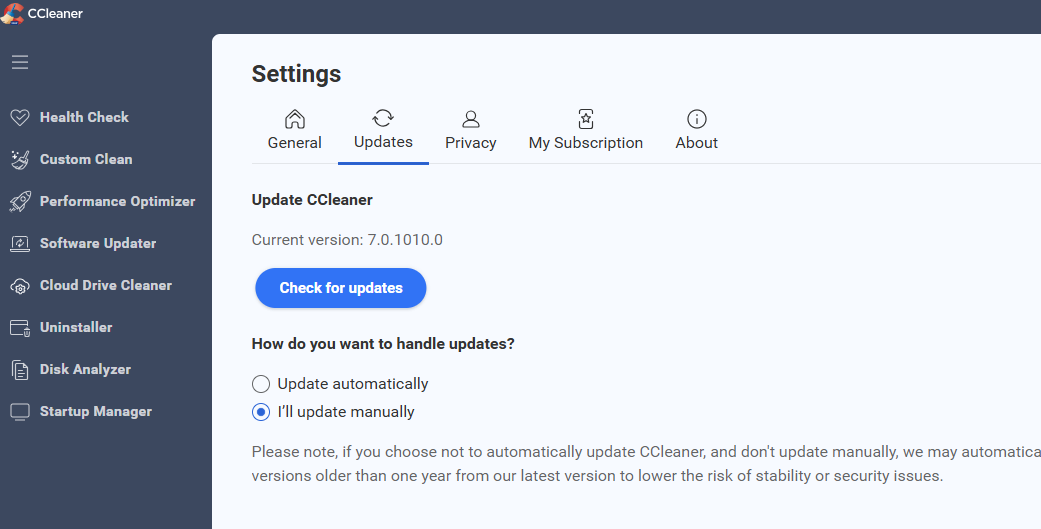Choose the I'll update manually radio option
This screenshot has height=529, width=1041.
click(261, 412)
